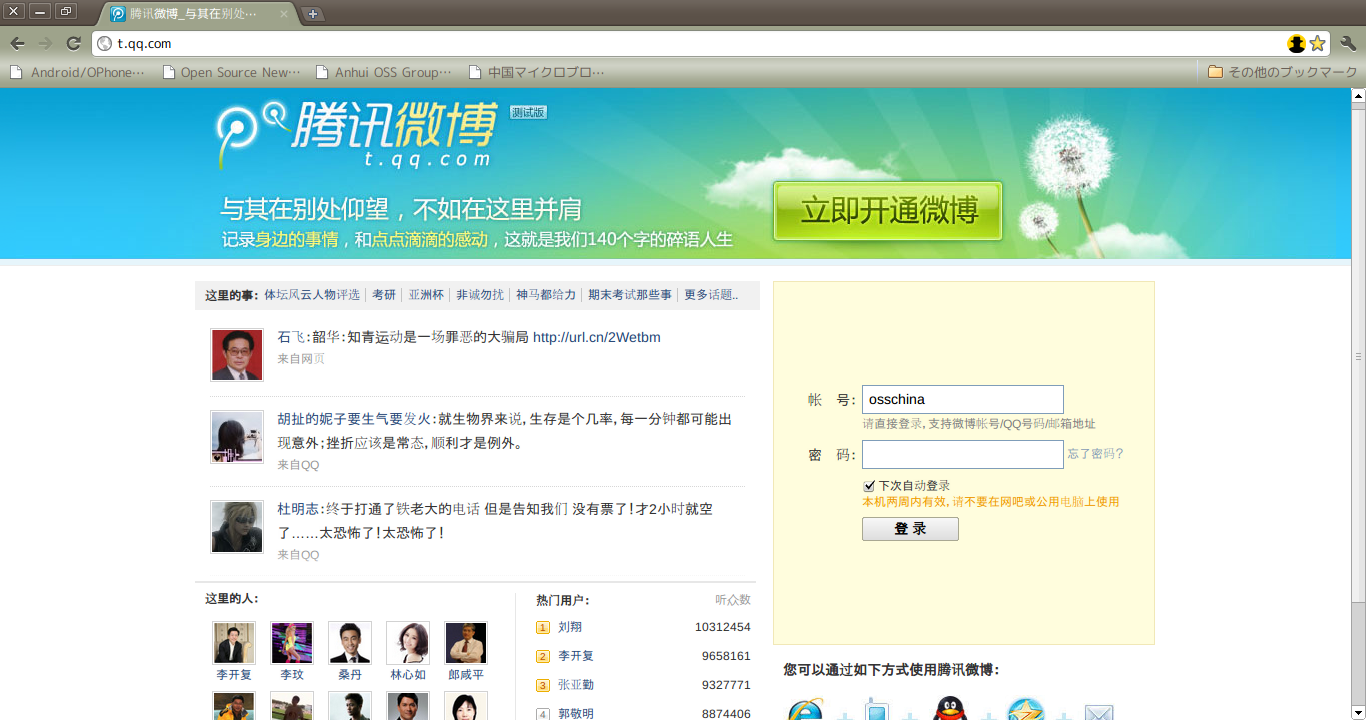This screenshot has height=720, width=1366.
Task: Click the mobile phone icon
Action: tap(877, 709)
